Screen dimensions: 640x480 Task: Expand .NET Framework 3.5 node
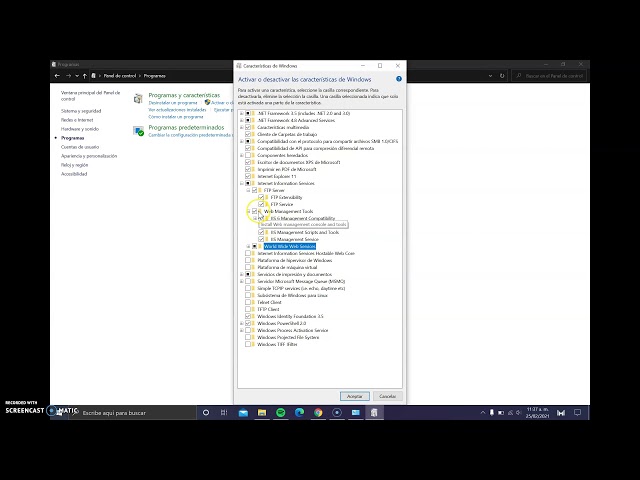pos(241,113)
